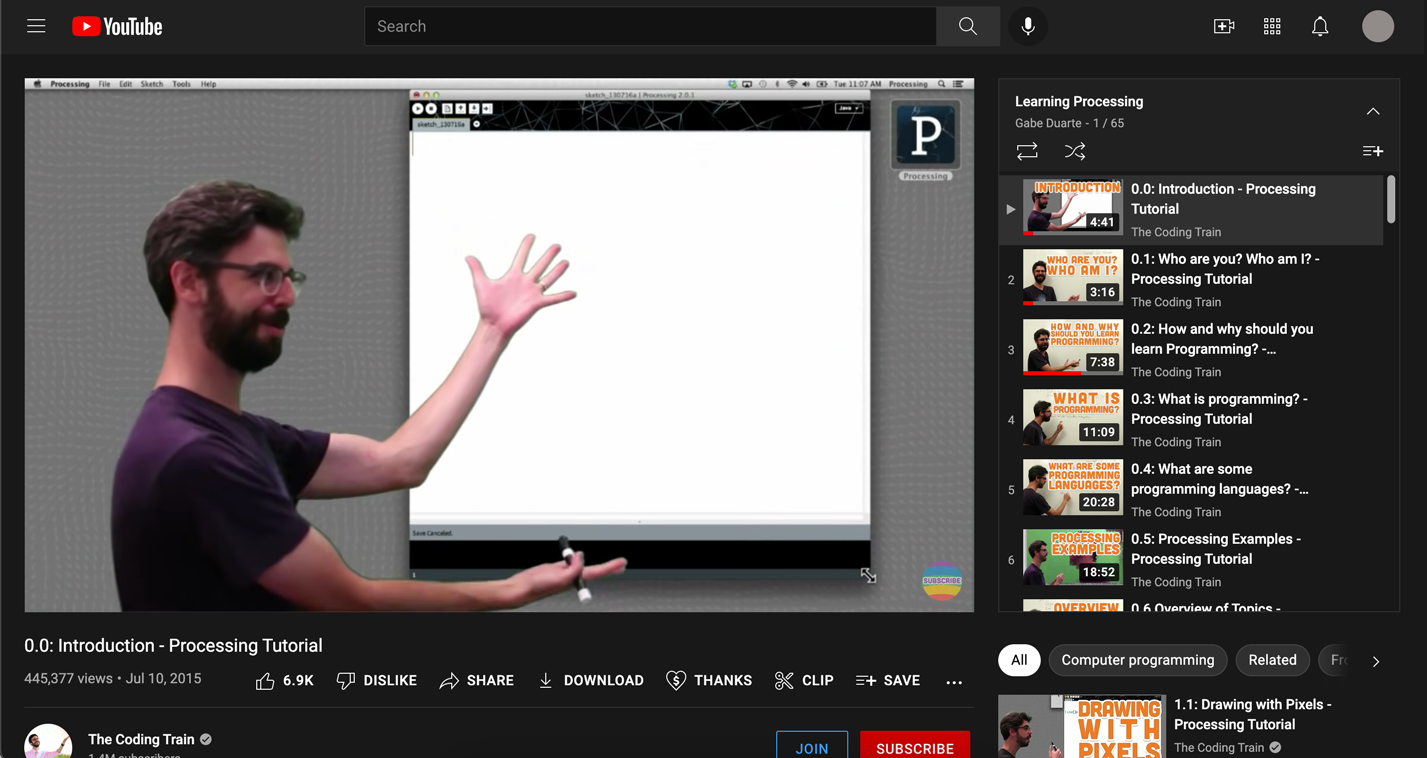This screenshot has height=758, width=1427.
Task: Open the hamburger guide menu
Action: [x=36, y=26]
